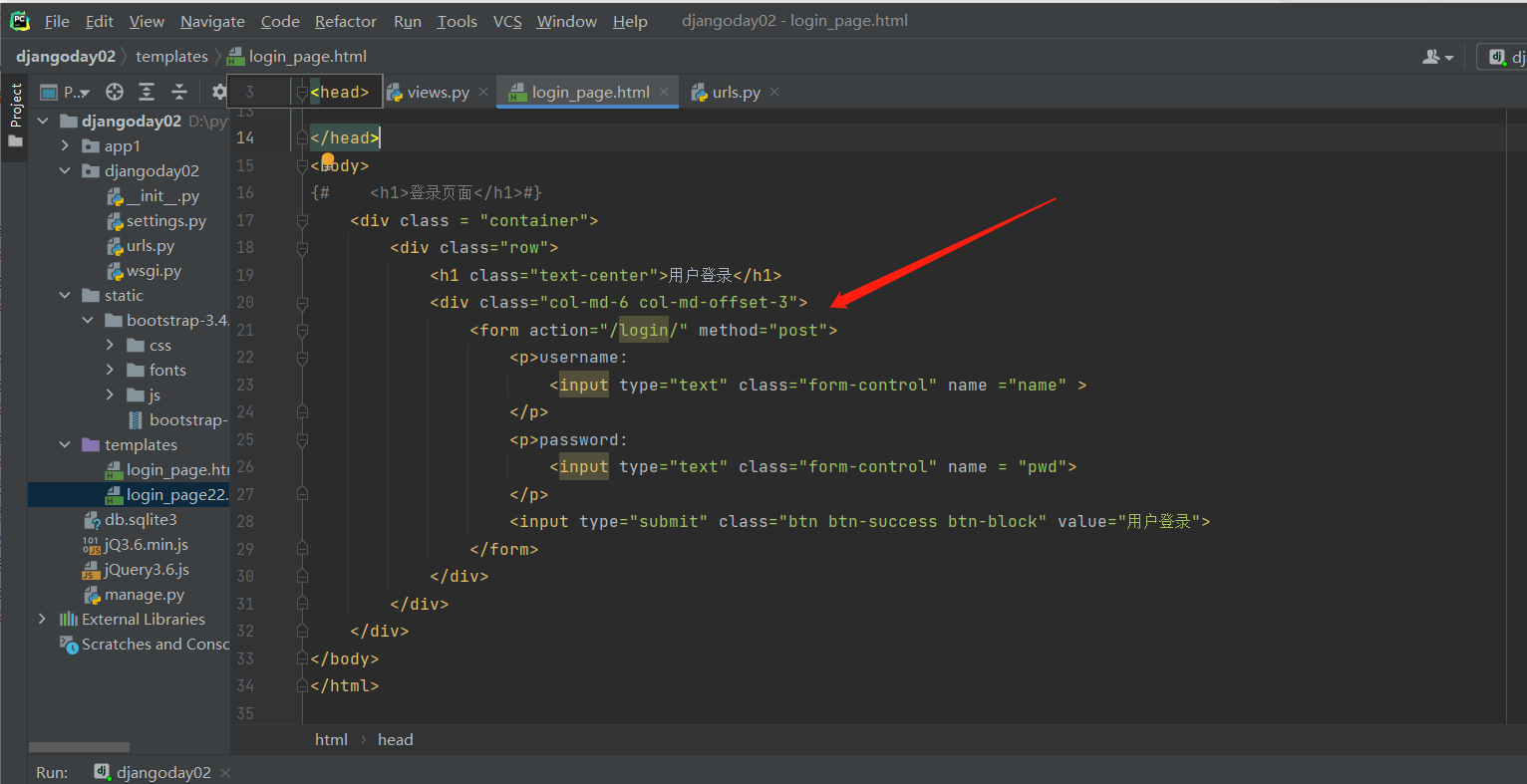The width and height of the screenshot is (1527, 784).
Task: Collapse the bootstrap-3.4 folder arrow
Action: coord(88,321)
